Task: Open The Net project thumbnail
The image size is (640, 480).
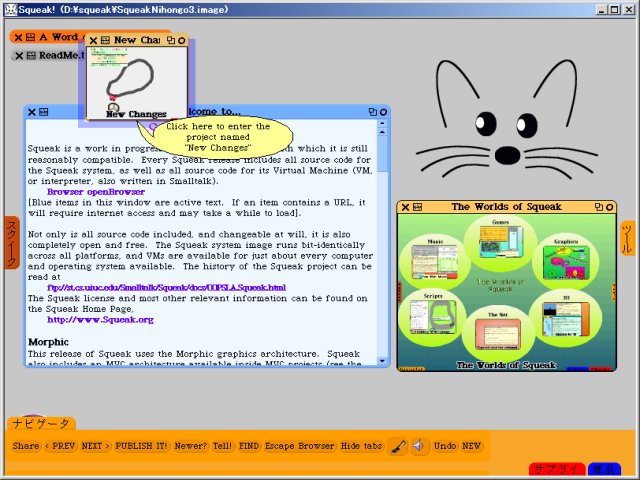Action: [498, 334]
